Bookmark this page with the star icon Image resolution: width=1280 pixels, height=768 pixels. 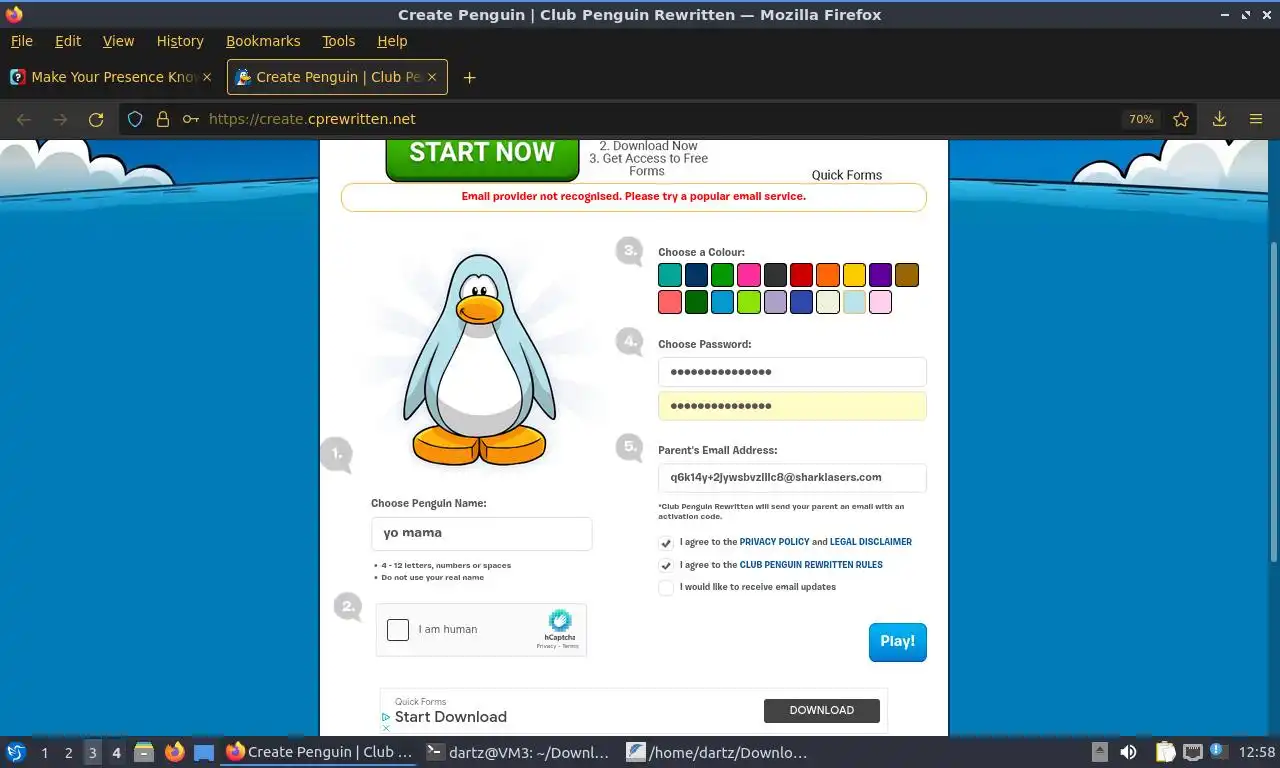click(1181, 119)
